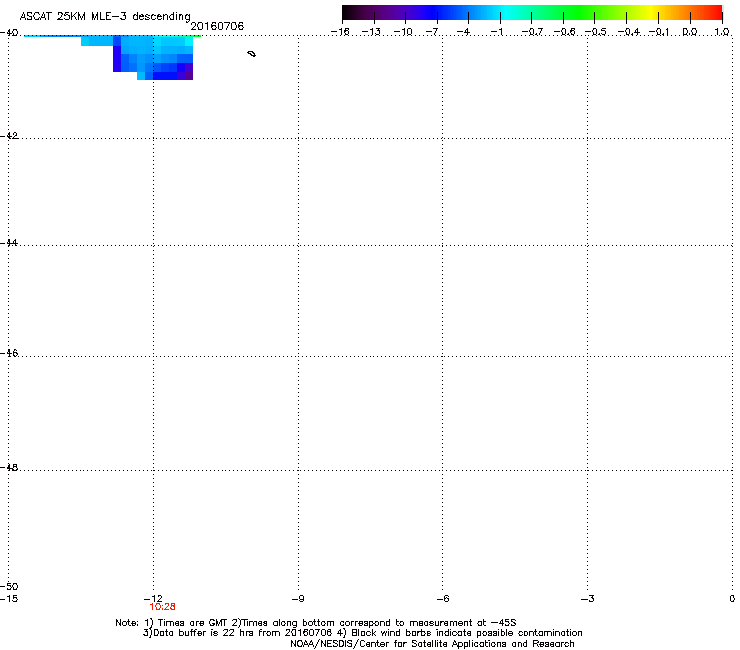Click the -3 longitude axis label
740x650 pixels.
(587, 599)
